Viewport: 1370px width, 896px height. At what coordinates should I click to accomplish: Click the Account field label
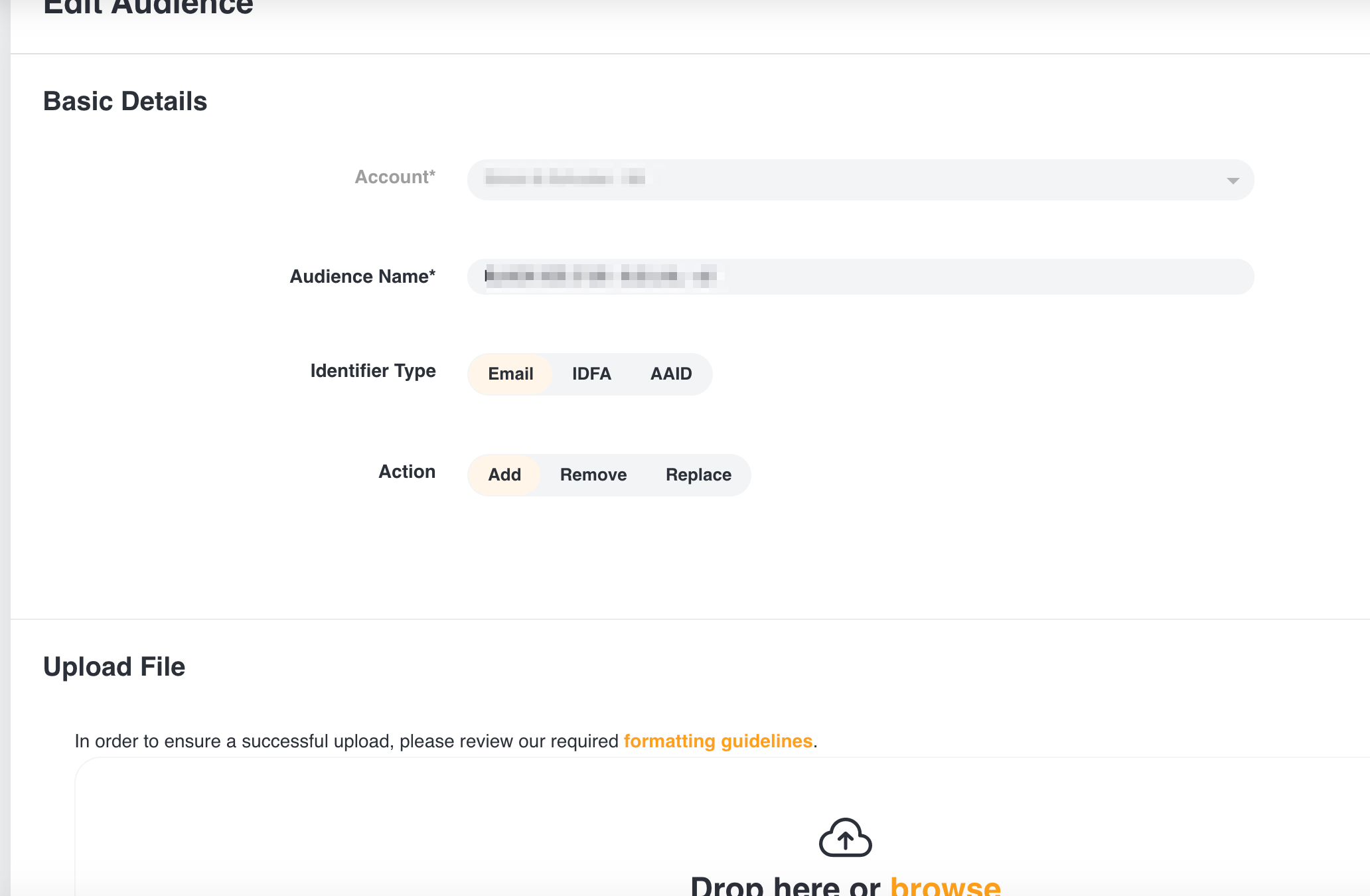click(x=395, y=177)
